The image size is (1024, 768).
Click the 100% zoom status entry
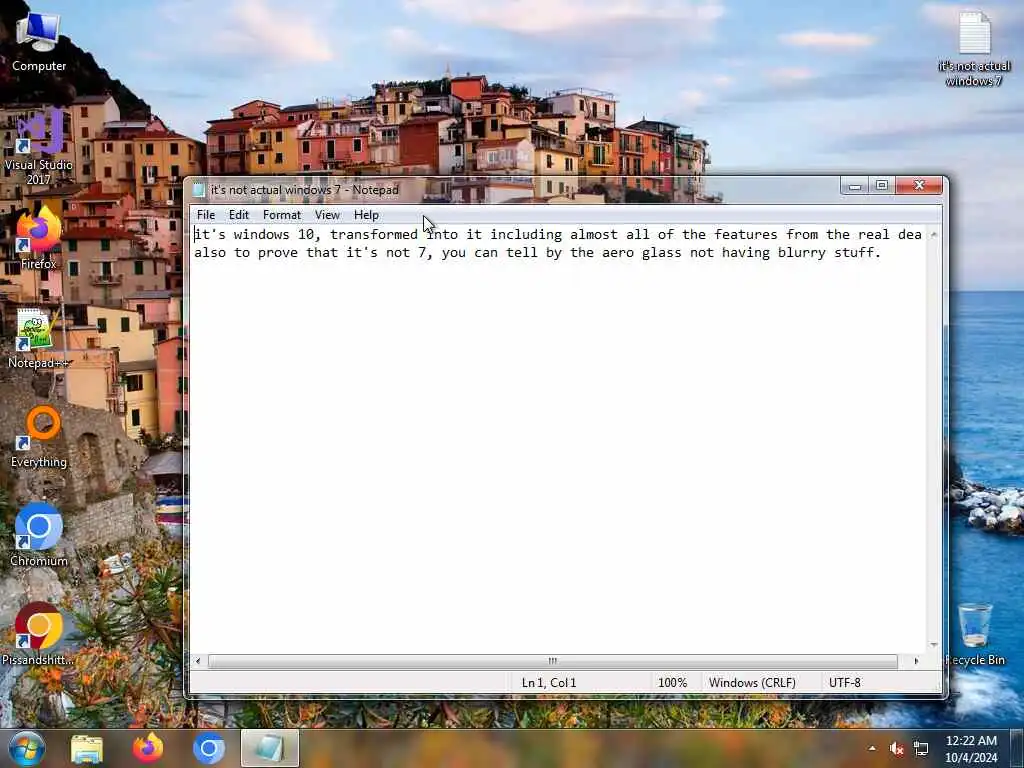[x=672, y=683]
